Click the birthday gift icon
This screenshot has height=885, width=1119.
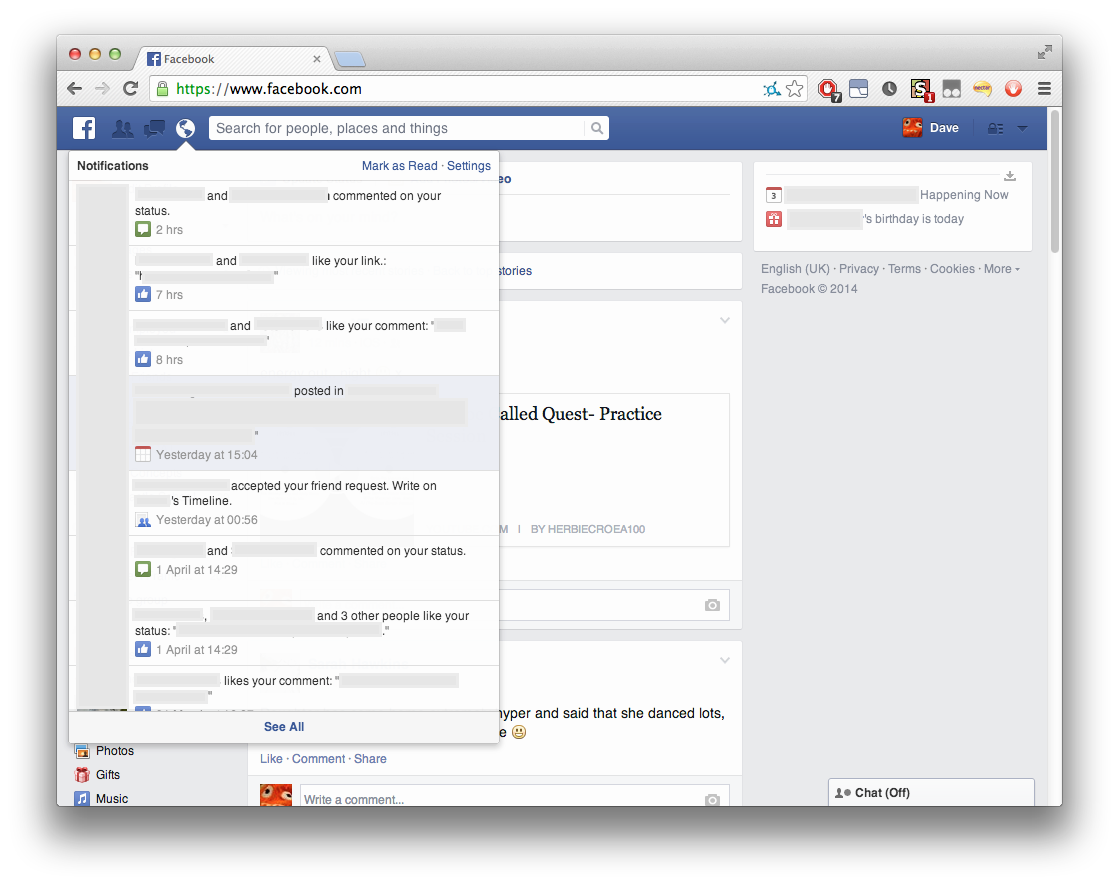774,219
